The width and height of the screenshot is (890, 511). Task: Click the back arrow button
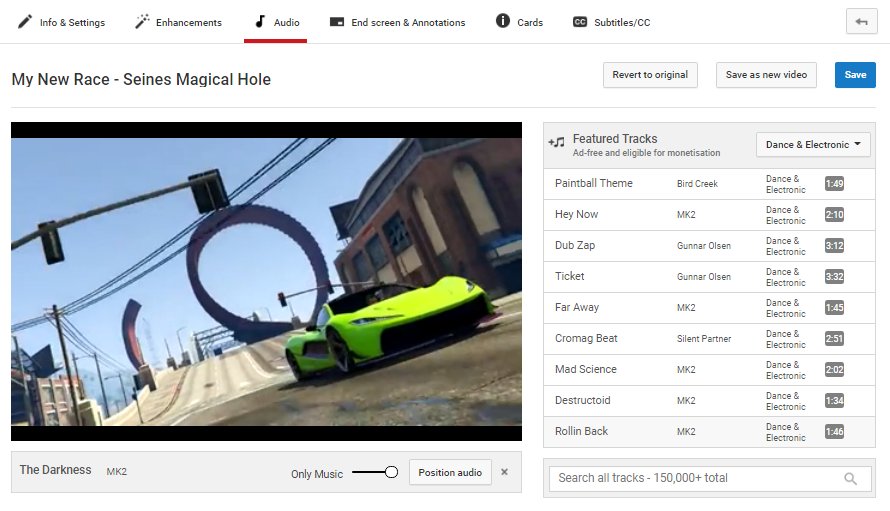coord(862,22)
